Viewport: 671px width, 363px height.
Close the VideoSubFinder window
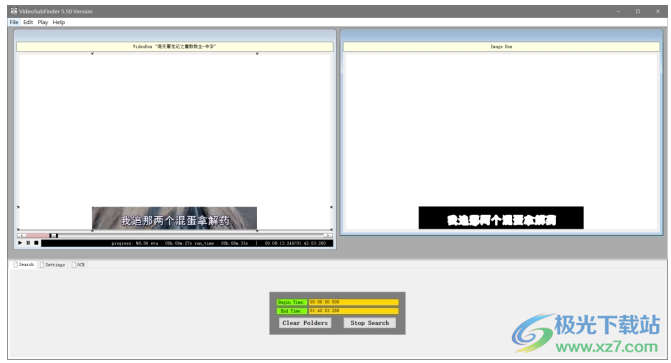coord(657,12)
